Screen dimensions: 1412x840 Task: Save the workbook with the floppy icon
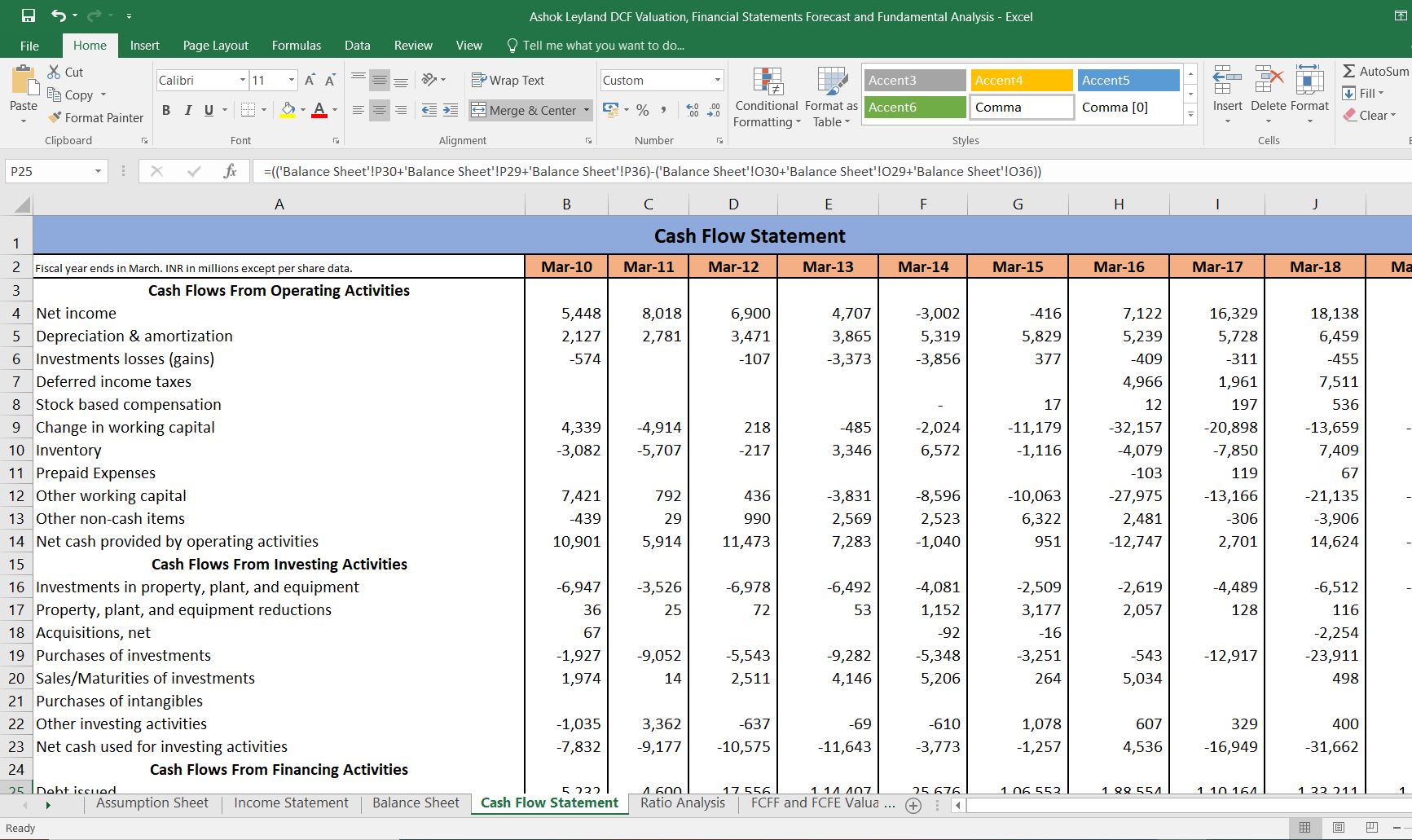pyautogui.click(x=29, y=15)
